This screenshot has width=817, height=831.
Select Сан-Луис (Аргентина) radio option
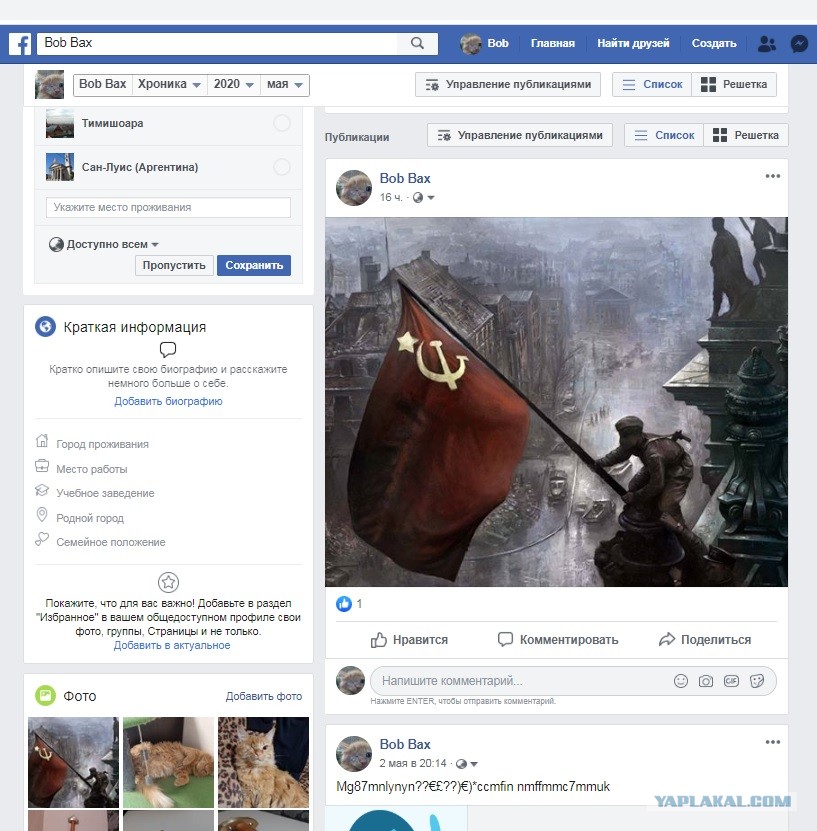tap(282, 167)
